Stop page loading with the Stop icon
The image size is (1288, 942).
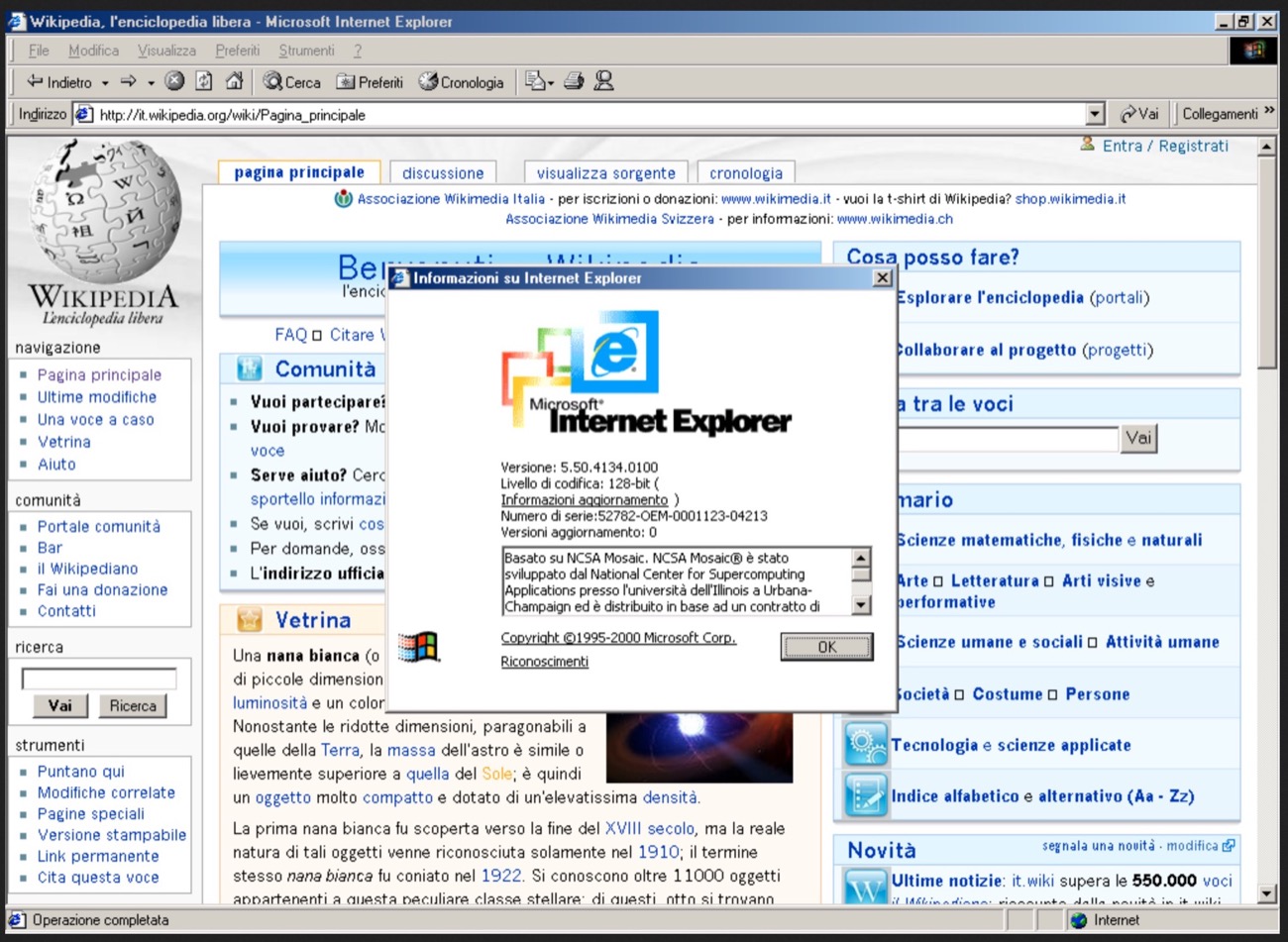click(174, 81)
